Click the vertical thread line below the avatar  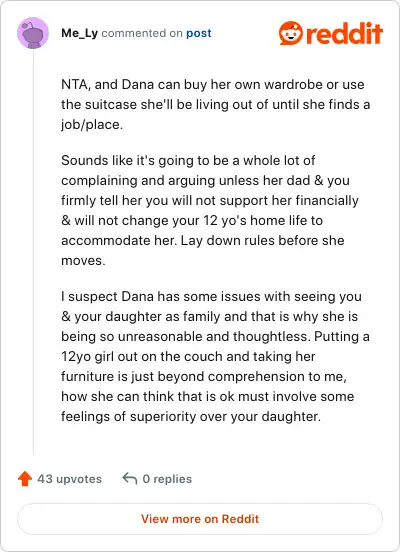(x=33, y=252)
